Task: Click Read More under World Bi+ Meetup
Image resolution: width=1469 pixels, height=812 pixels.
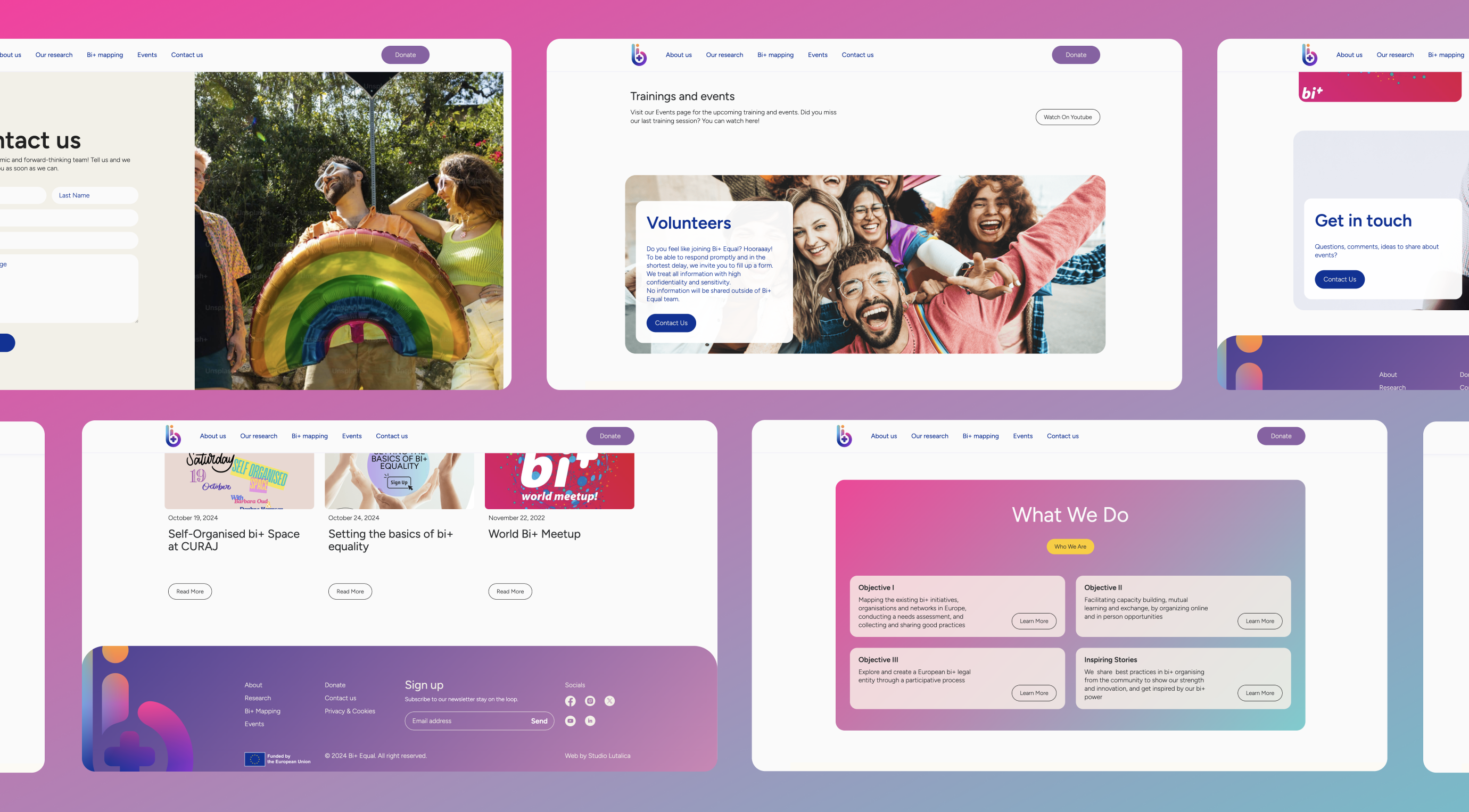Action: point(510,591)
